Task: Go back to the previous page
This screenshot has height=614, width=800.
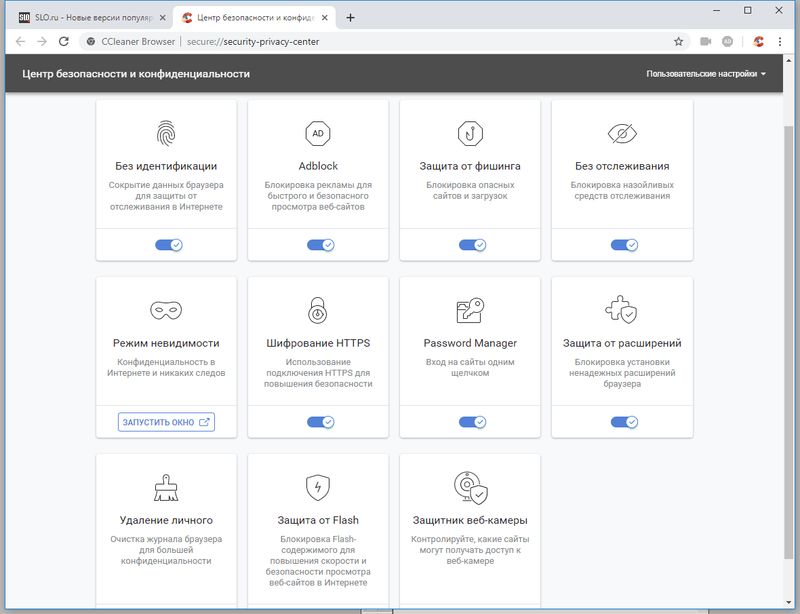Action: pyautogui.click(x=20, y=42)
